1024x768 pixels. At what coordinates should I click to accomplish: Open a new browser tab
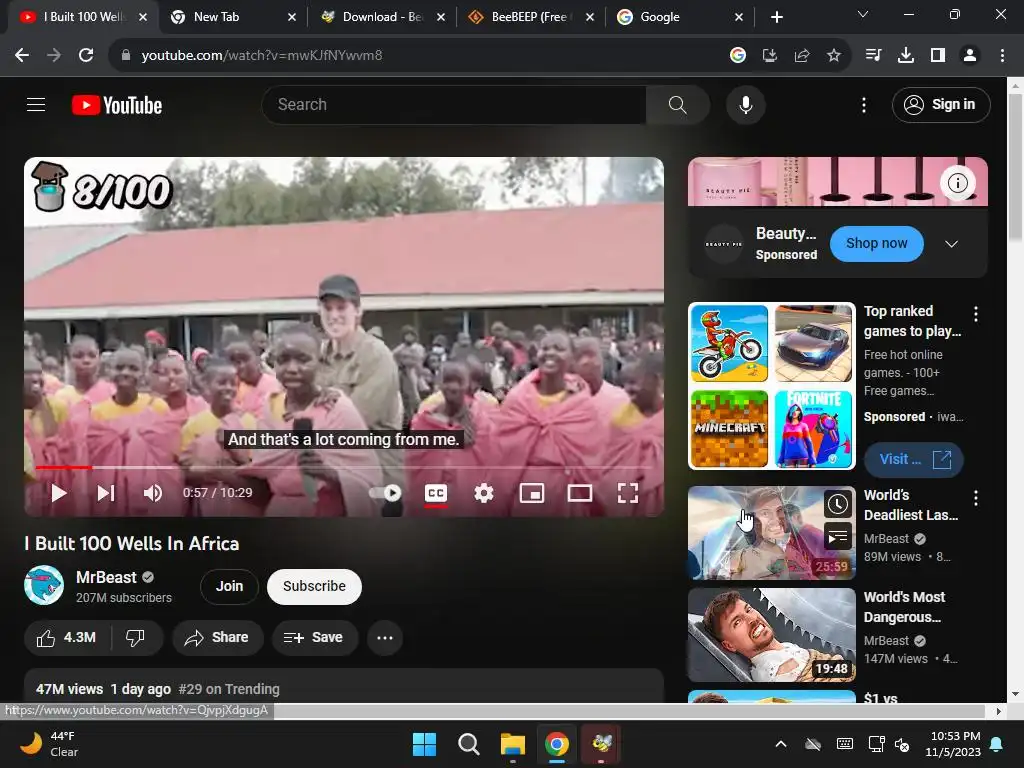click(x=776, y=17)
